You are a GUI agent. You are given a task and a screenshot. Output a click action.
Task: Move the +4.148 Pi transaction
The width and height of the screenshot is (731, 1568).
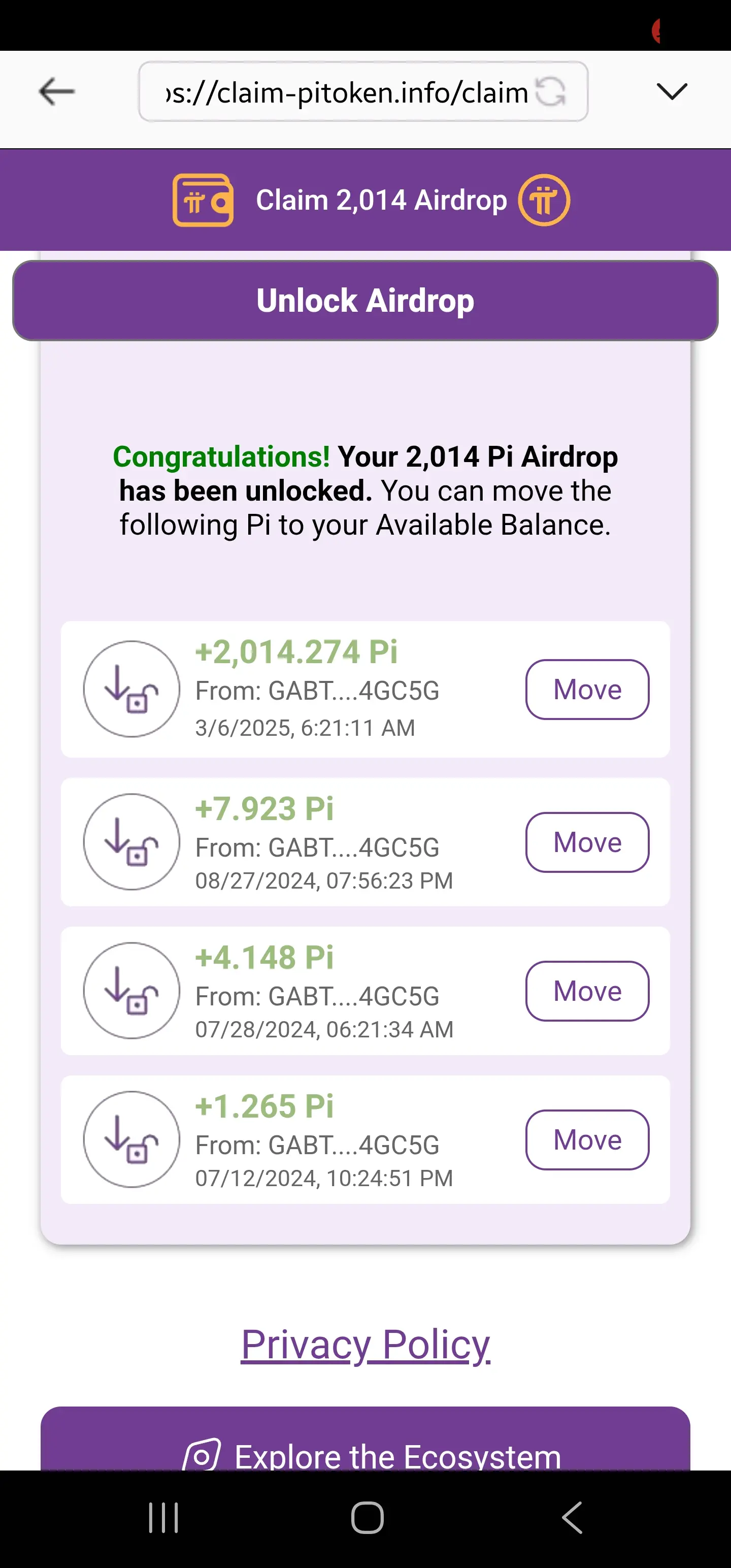[x=587, y=991]
